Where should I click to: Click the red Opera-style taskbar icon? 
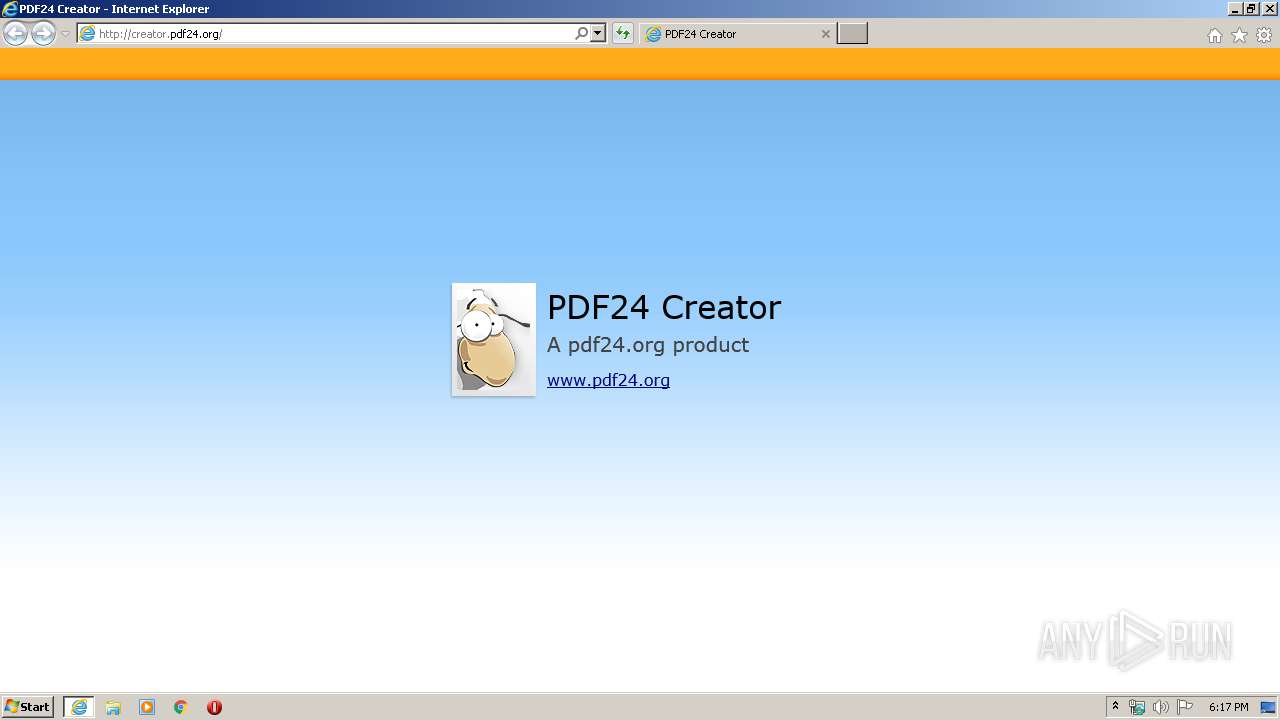[x=214, y=707]
